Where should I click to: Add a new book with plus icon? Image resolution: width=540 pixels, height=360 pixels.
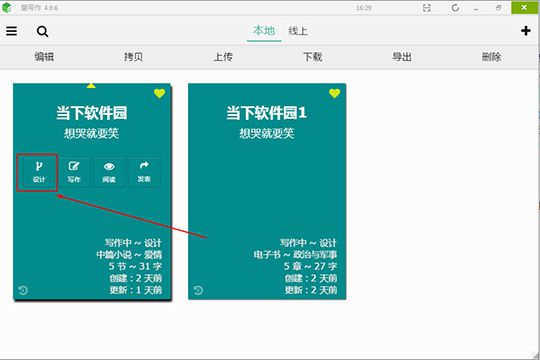(x=526, y=31)
